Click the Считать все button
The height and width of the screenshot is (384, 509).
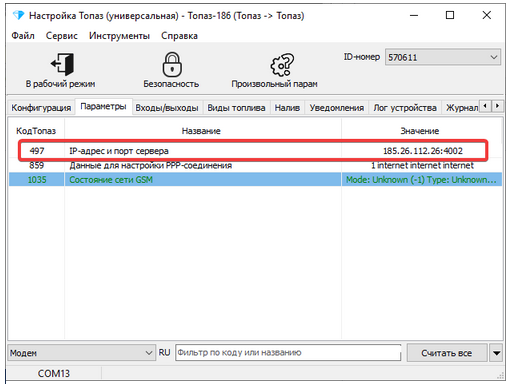447,353
